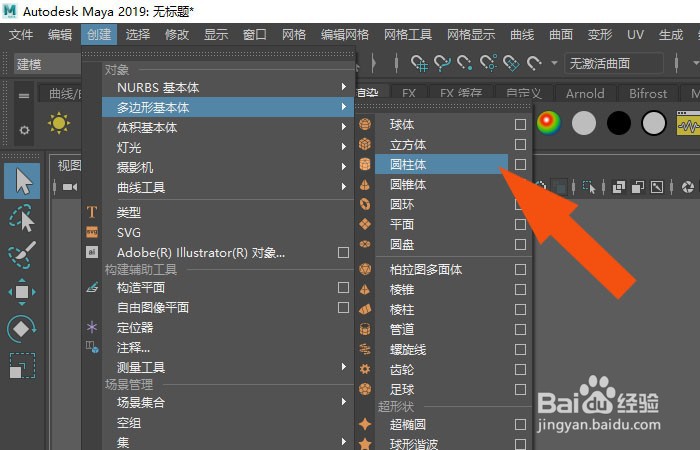The image size is (700, 450).
Task: Choose 空组 in the create menu
Action: click(129, 422)
